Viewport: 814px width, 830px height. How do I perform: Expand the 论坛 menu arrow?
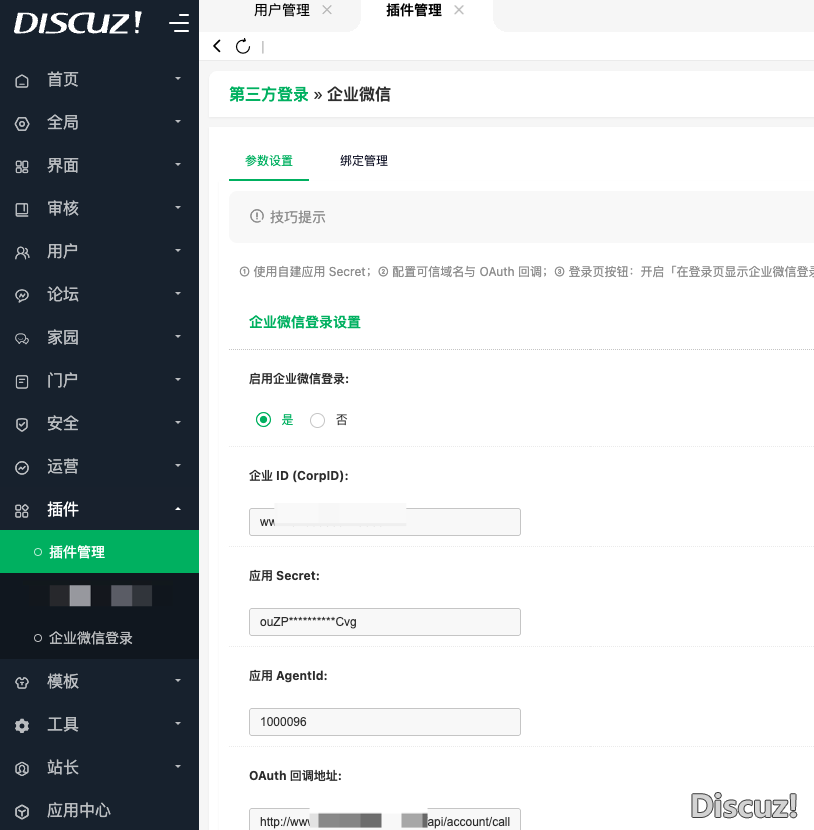coord(178,293)
